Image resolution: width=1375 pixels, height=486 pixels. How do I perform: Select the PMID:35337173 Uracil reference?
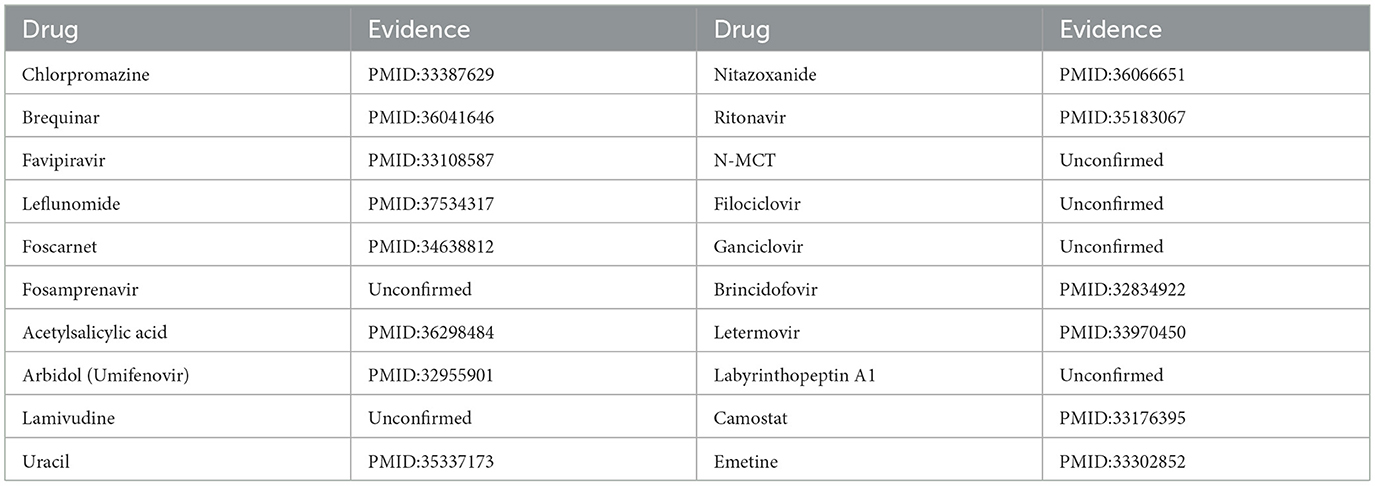coord(431,462)
